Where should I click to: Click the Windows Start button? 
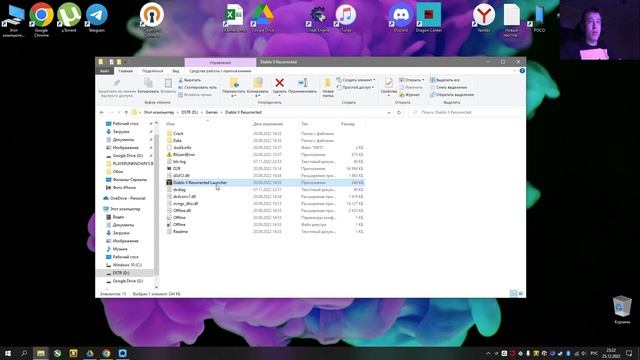[x=8, y=353]
